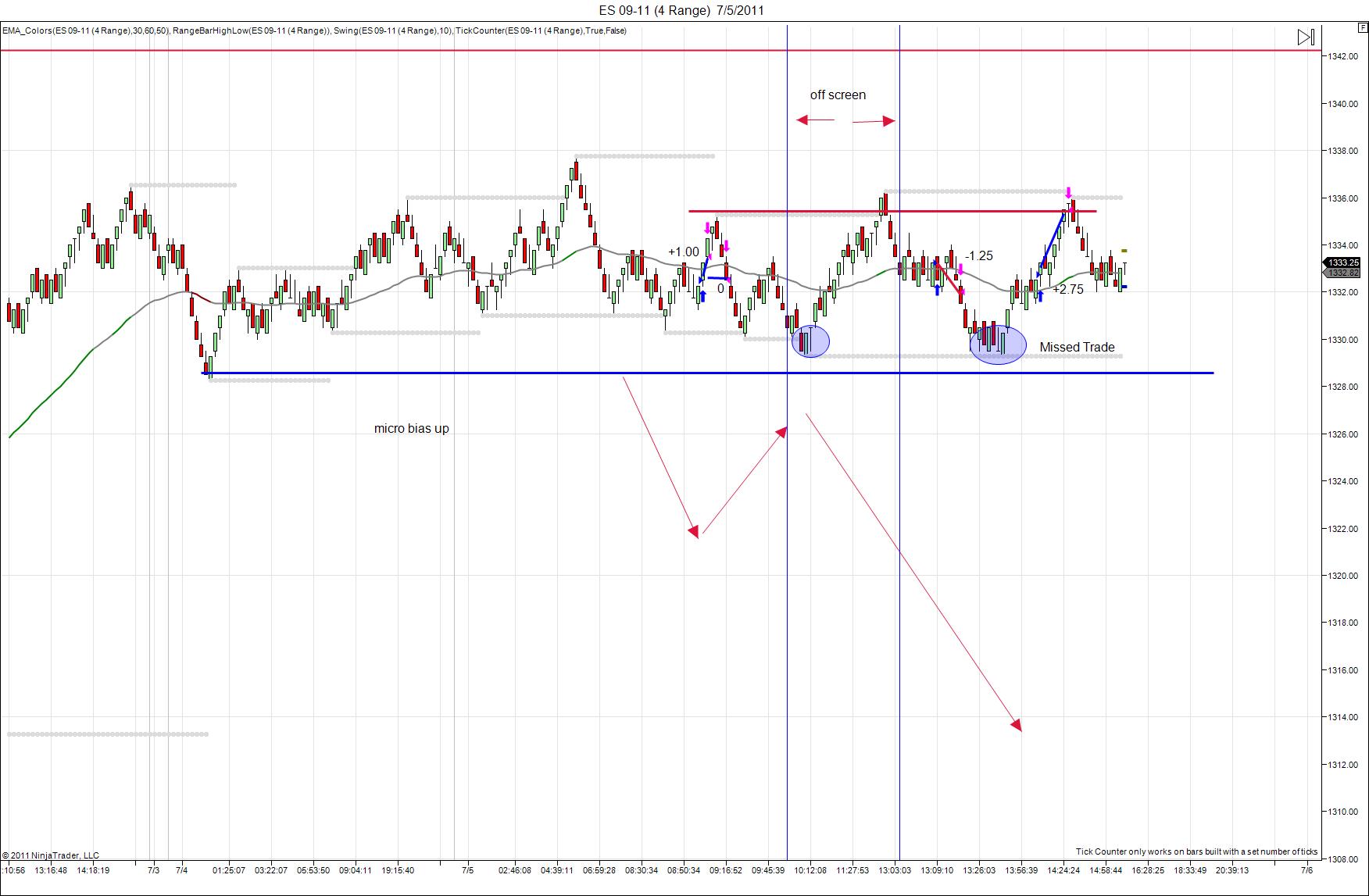Image resolution: width=1369 pixels, height=896 pixels.
Task: Click the 1314.00 price axis label
Action: 1343,717
